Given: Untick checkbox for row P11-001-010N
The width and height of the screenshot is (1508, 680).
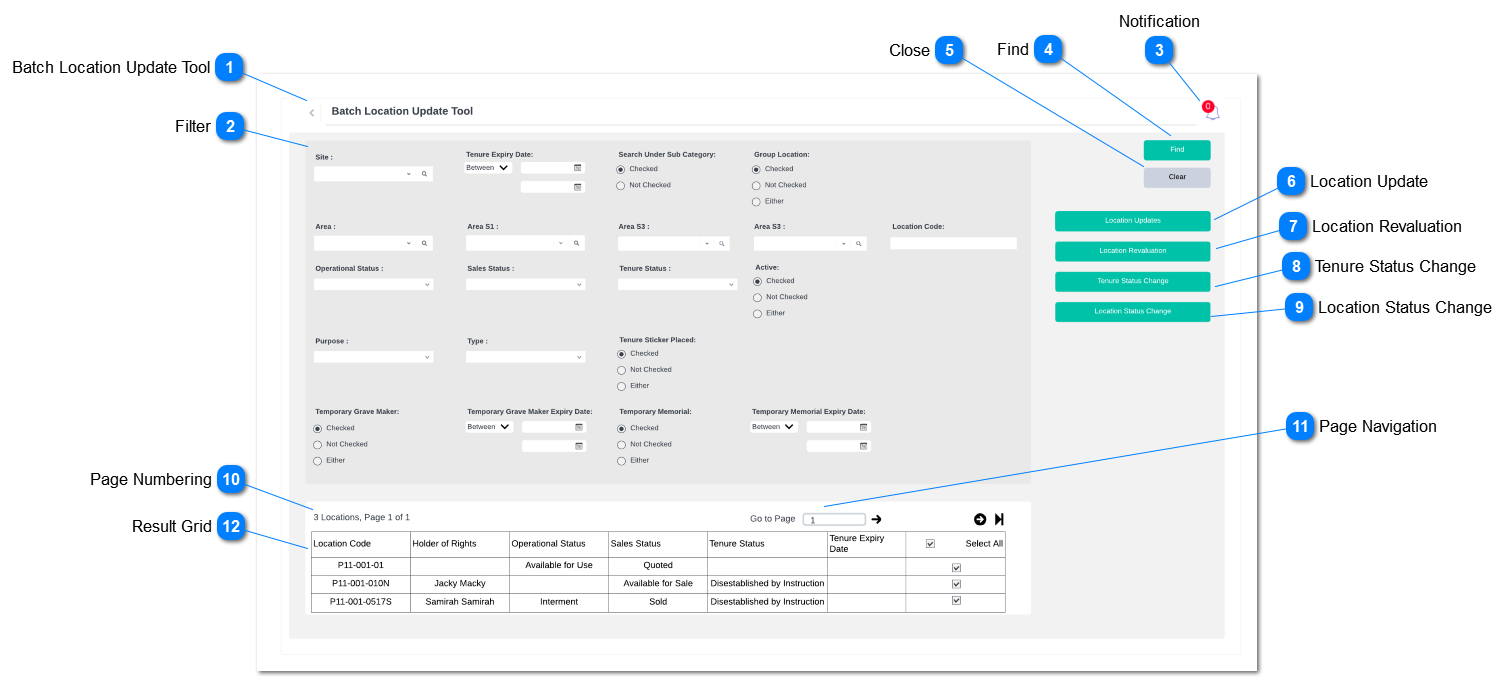Looking at the screenshot, I should coord(956,584).
